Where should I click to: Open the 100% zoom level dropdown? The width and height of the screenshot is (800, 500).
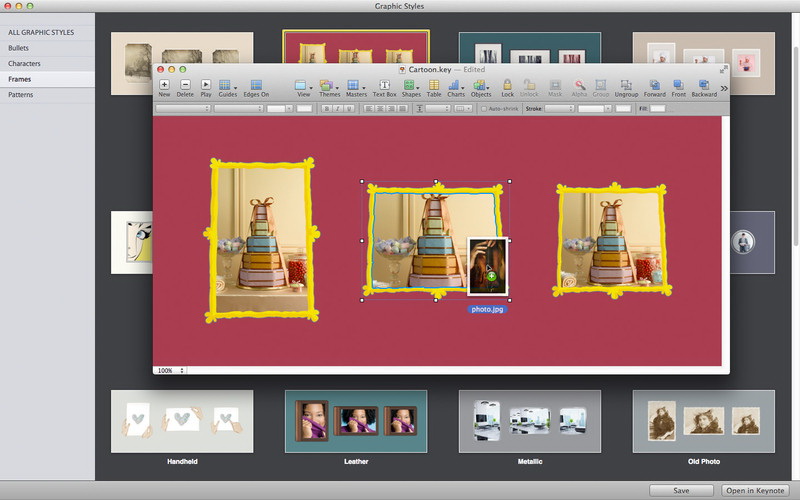click(x=169, y=370)
